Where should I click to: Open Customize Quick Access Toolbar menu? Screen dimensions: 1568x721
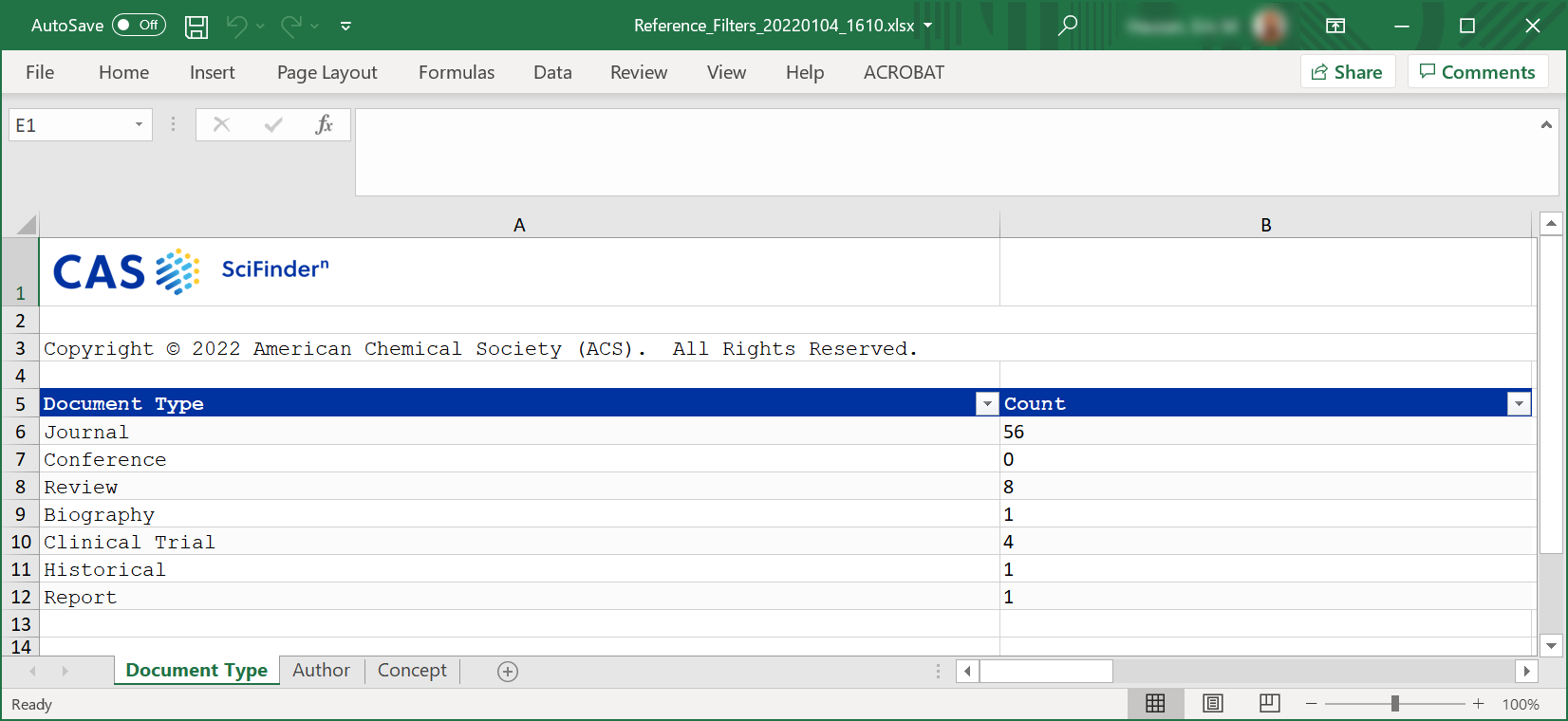point(345,27)
